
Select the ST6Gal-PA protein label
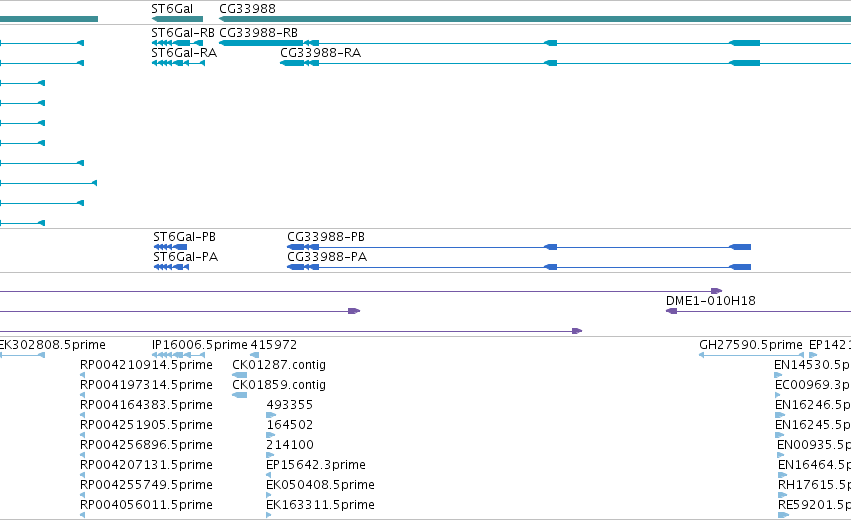point(186,257)
